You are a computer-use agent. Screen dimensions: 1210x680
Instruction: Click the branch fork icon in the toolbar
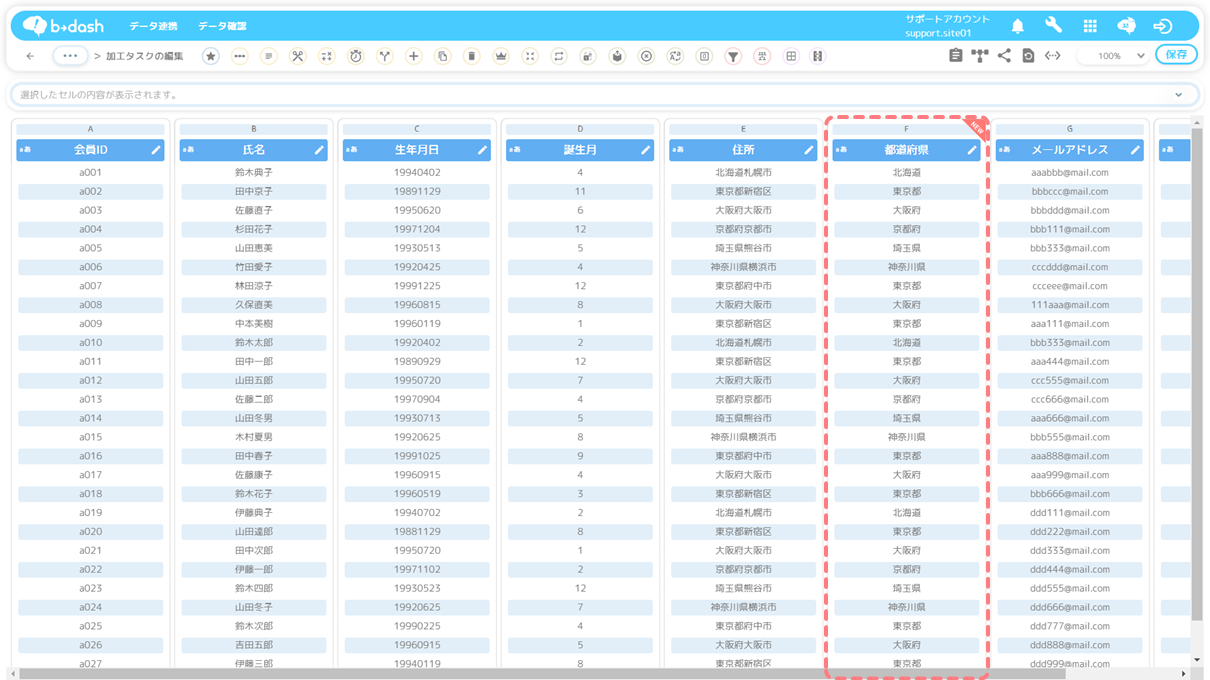[x=384, y=56]
